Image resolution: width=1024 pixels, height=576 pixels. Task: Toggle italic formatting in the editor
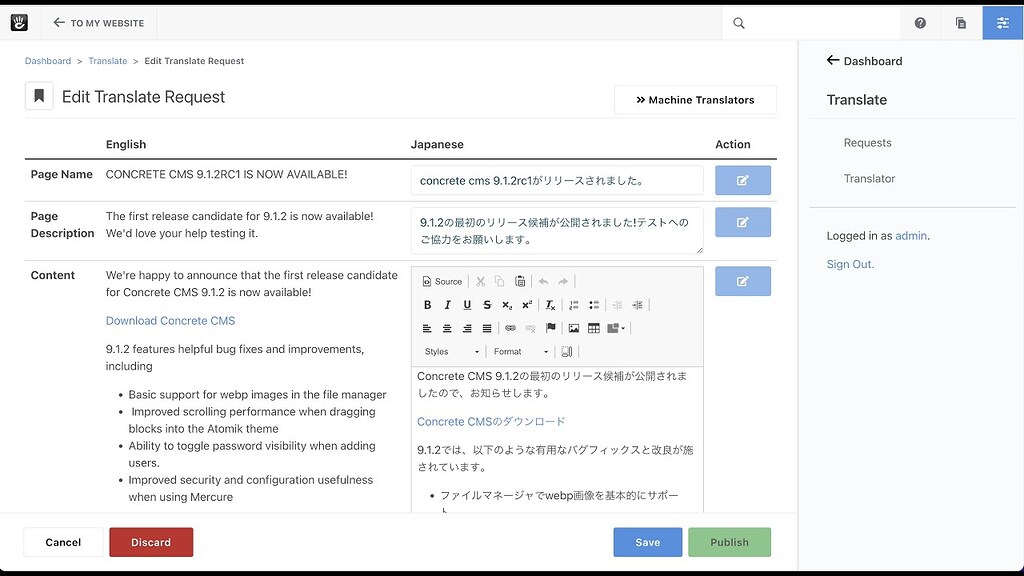click(x=447, y=304)
